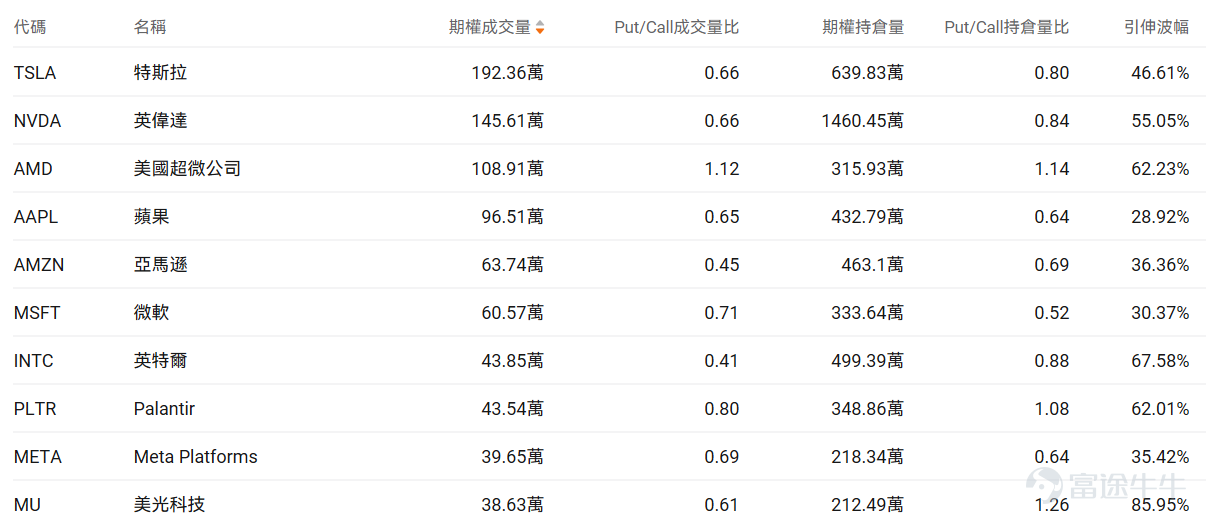Viewport: 1206px width, 522px height.
Task: Select the stock name 美國超微公司
Action: point(188,169)
